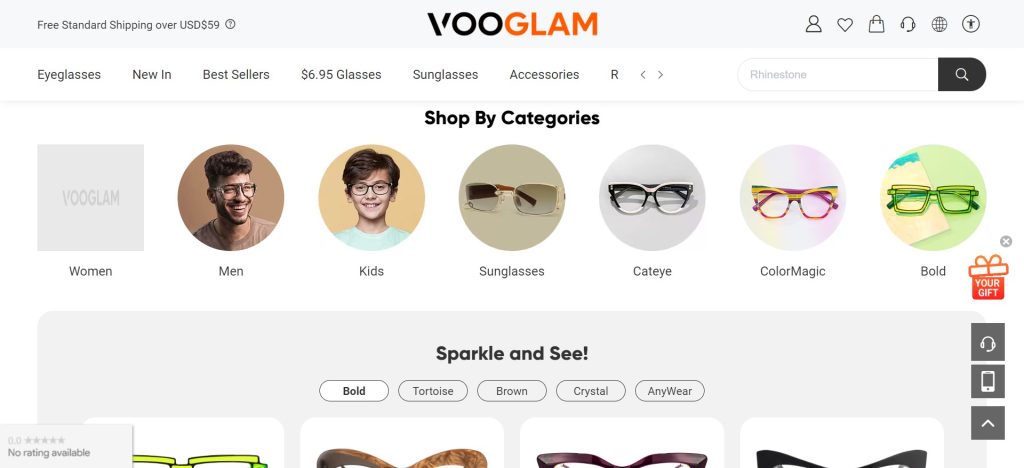The width and height of the screenshot is (1024, 468).
Task: Show previous navigation items with left chevron
Action: [x=643, y=75]
